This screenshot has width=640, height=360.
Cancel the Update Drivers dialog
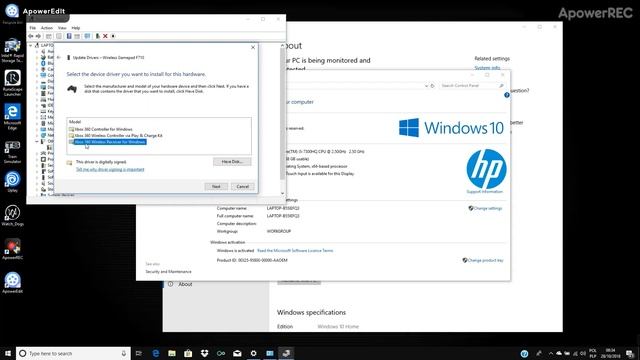242,186
